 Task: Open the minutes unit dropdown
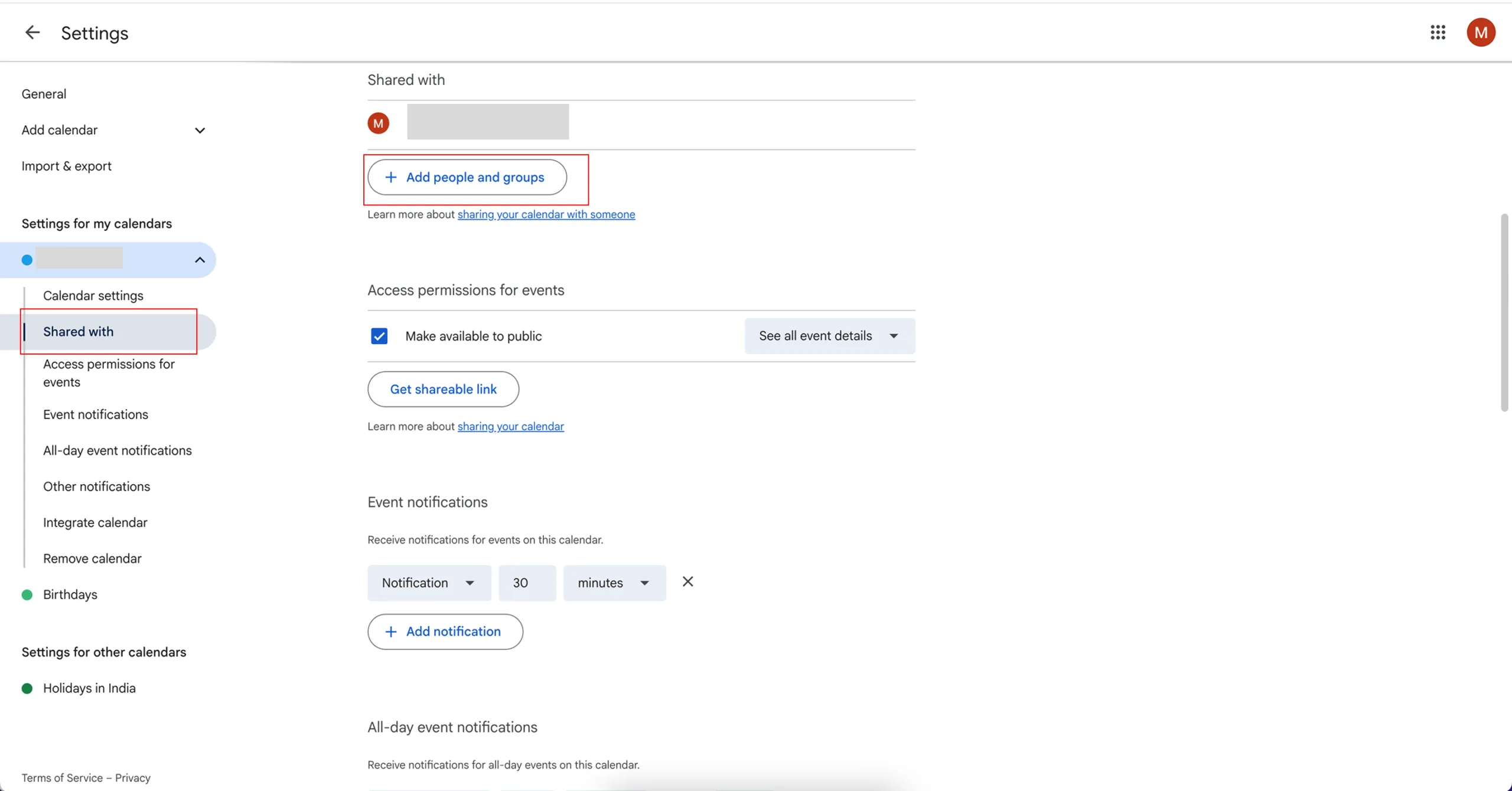[614, 583]
